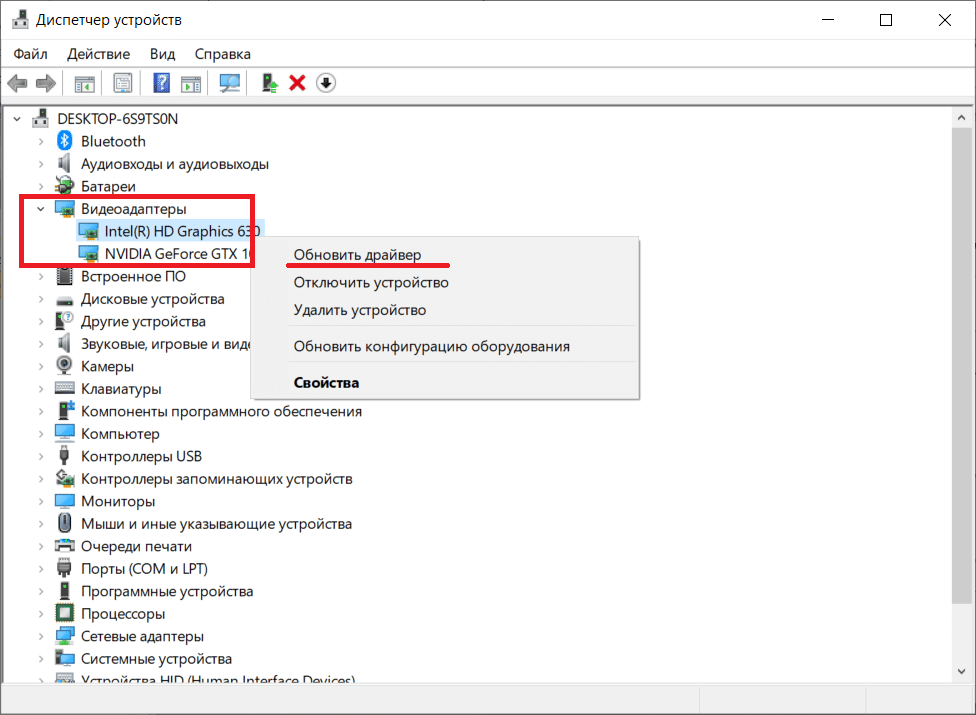Viewport: 976px width, 715px height.
Task: Open the Вид menu
Action: [x=162, y=54]
